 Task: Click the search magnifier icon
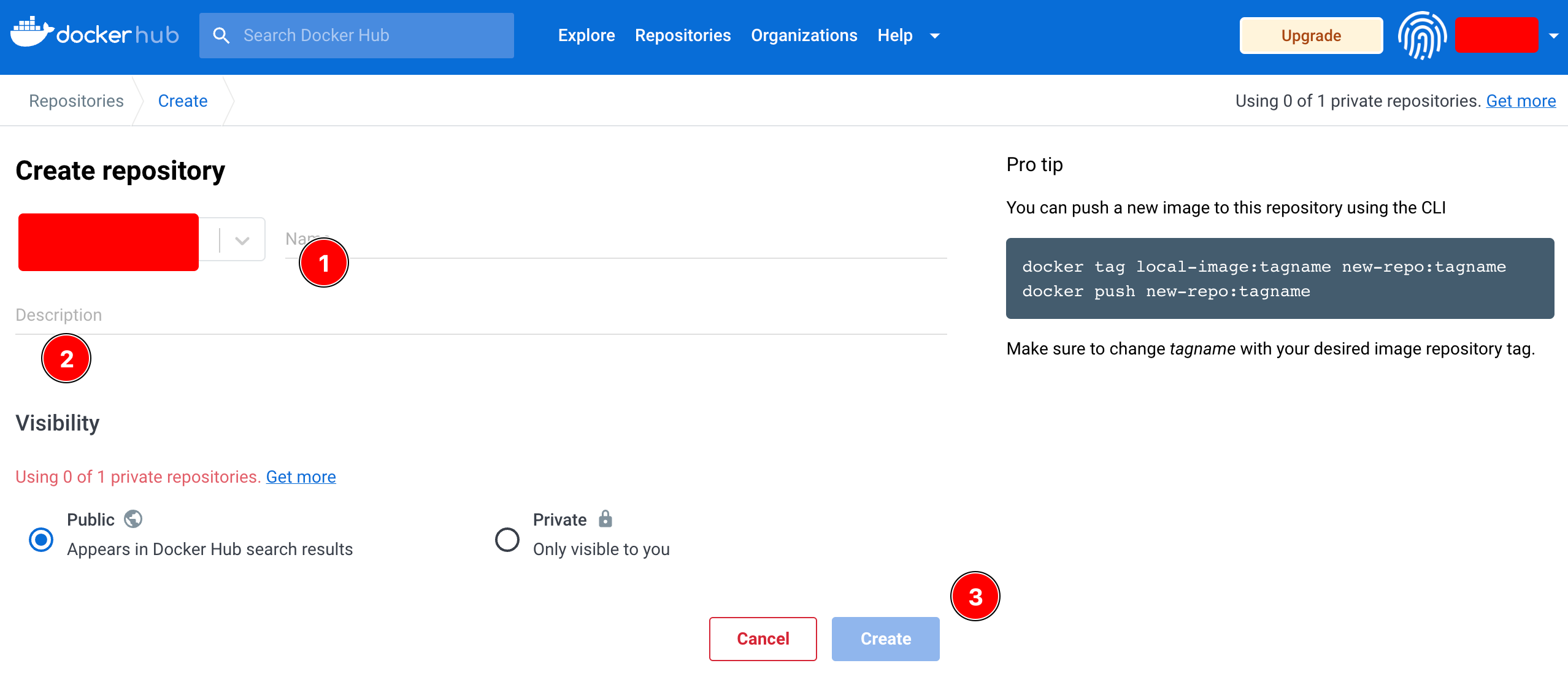[221, 36]
